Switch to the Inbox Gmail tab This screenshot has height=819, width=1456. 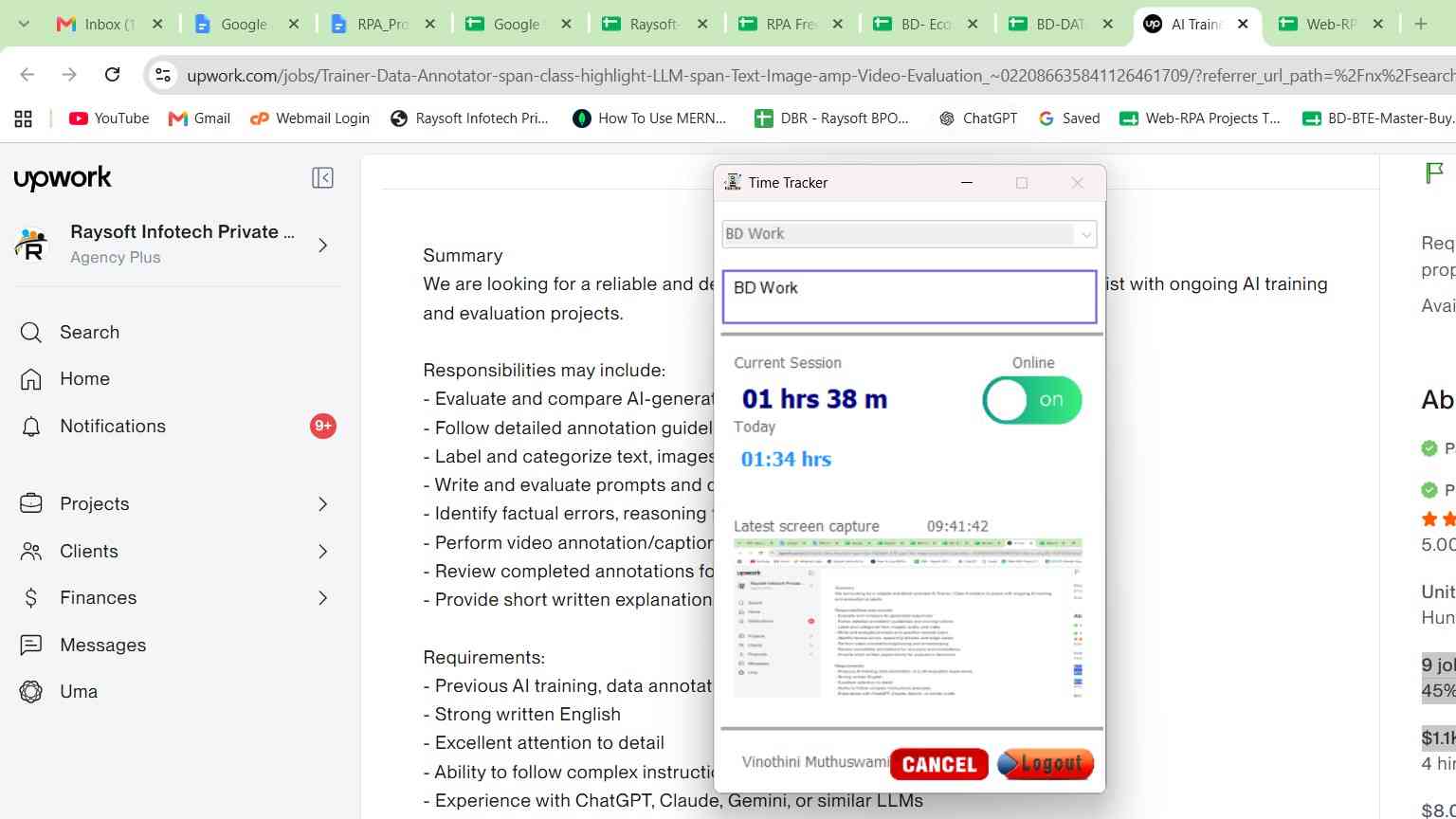coord(109,24)
